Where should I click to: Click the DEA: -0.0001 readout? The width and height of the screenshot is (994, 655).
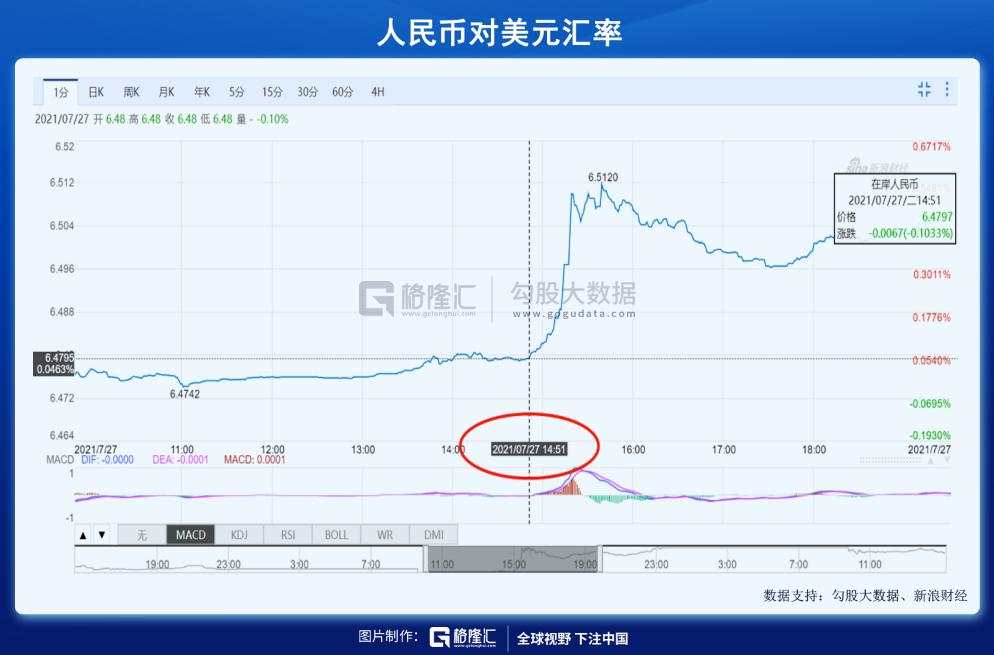pyautogui.click(x=180, y=460)
